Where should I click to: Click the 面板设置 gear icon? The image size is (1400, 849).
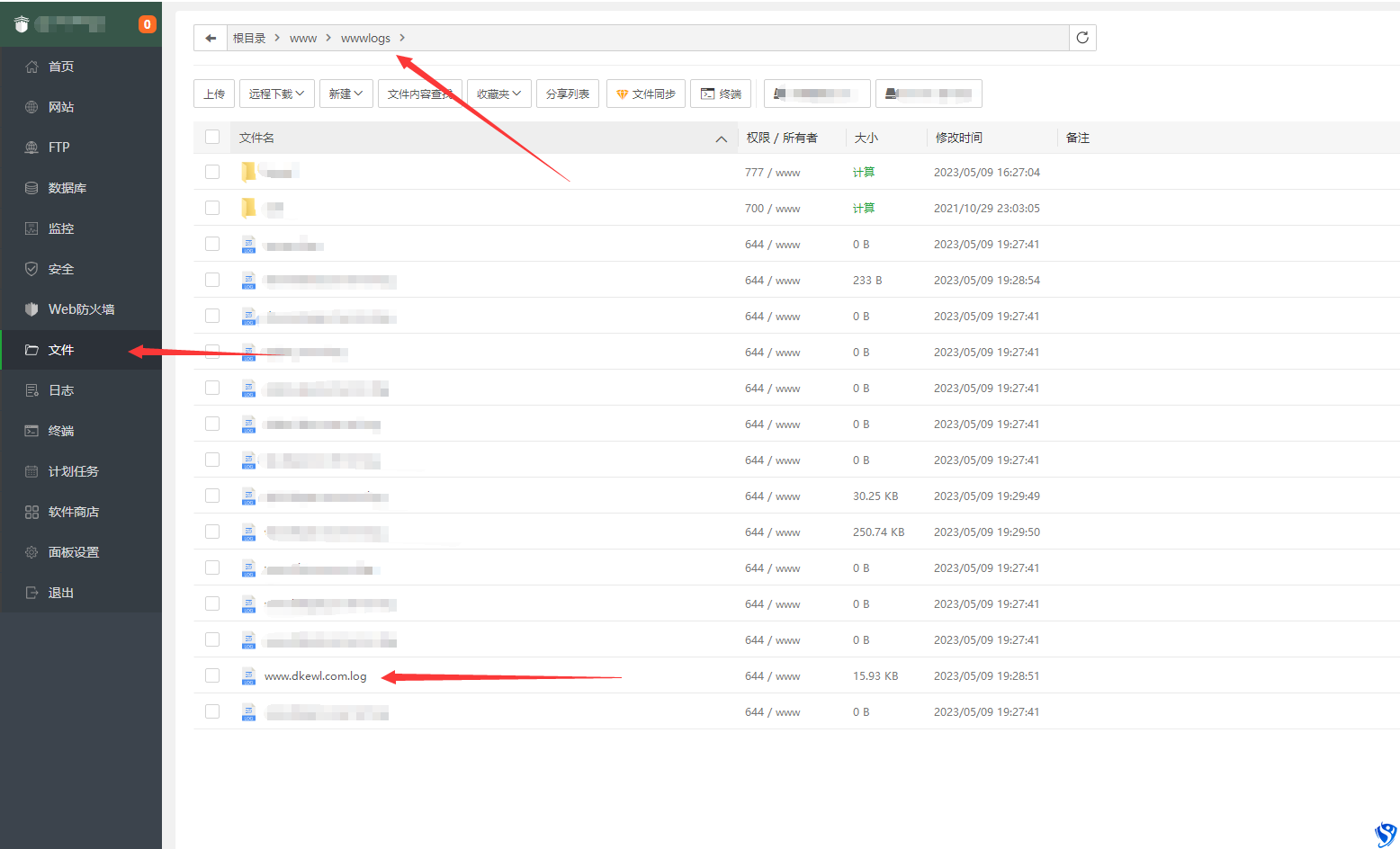pos(31,552)
